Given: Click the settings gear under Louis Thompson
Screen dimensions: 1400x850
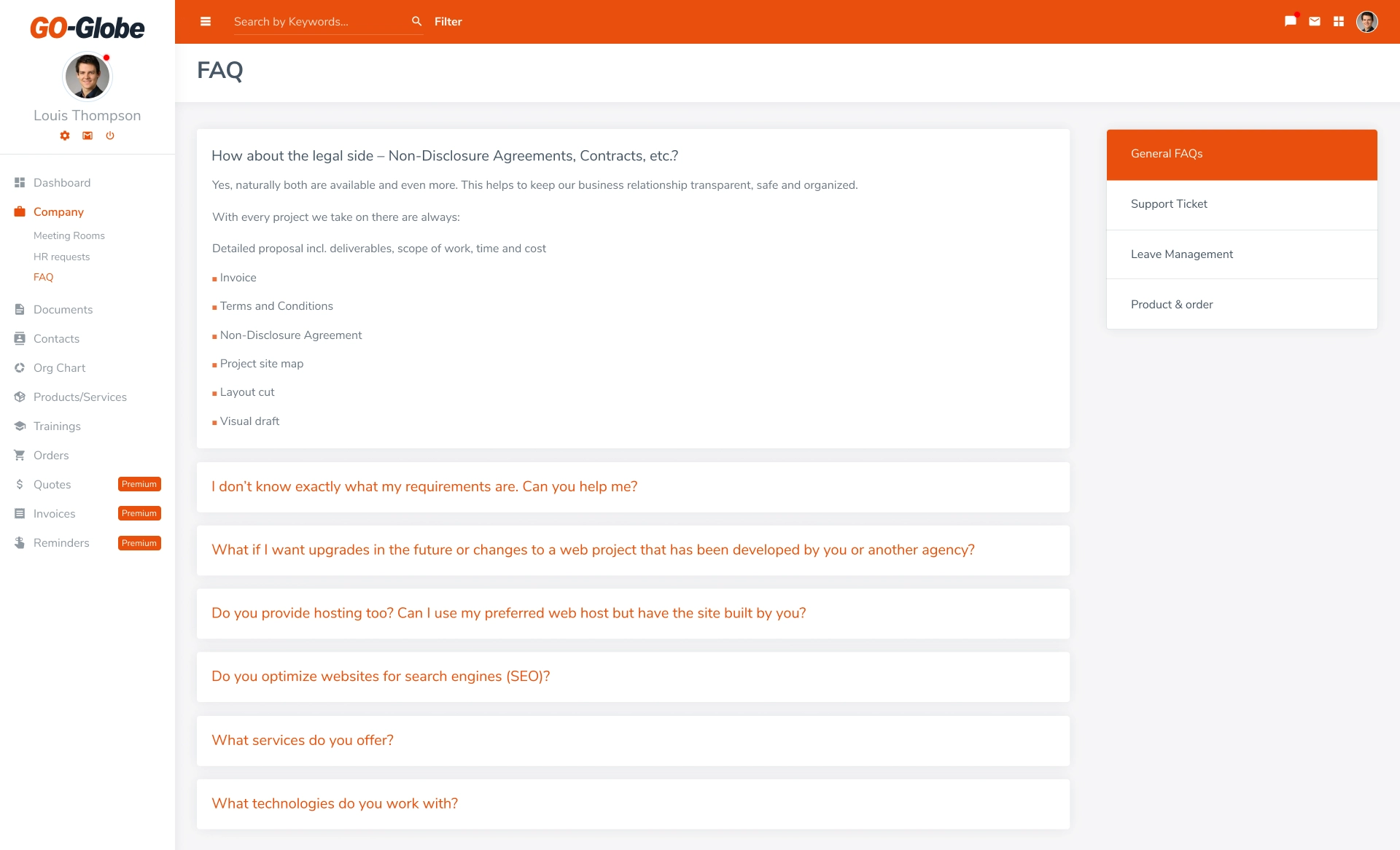Looking at the screenshot, I should pos(65,136).
